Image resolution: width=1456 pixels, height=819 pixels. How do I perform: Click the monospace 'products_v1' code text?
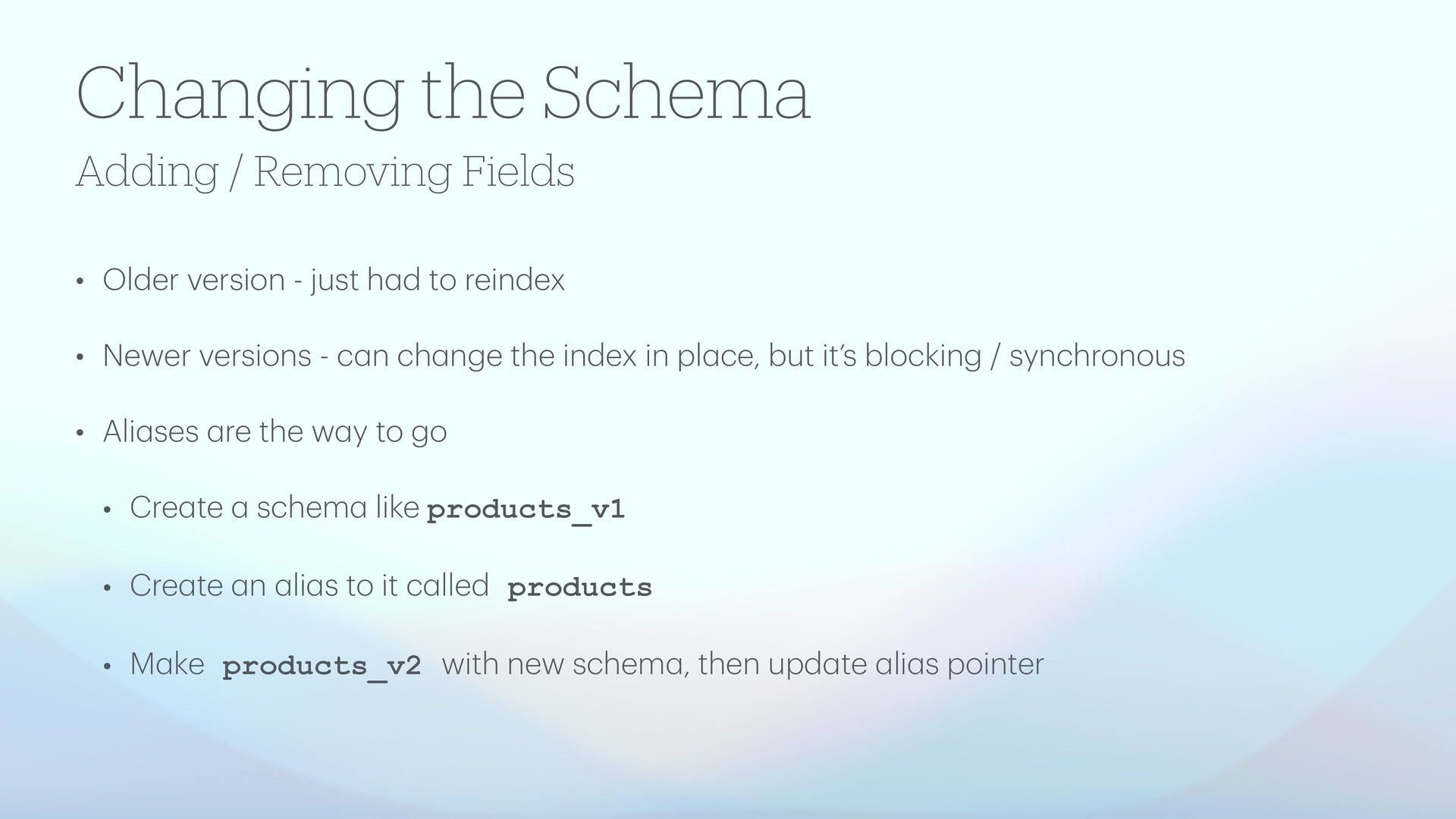click(x=526, y=510)
